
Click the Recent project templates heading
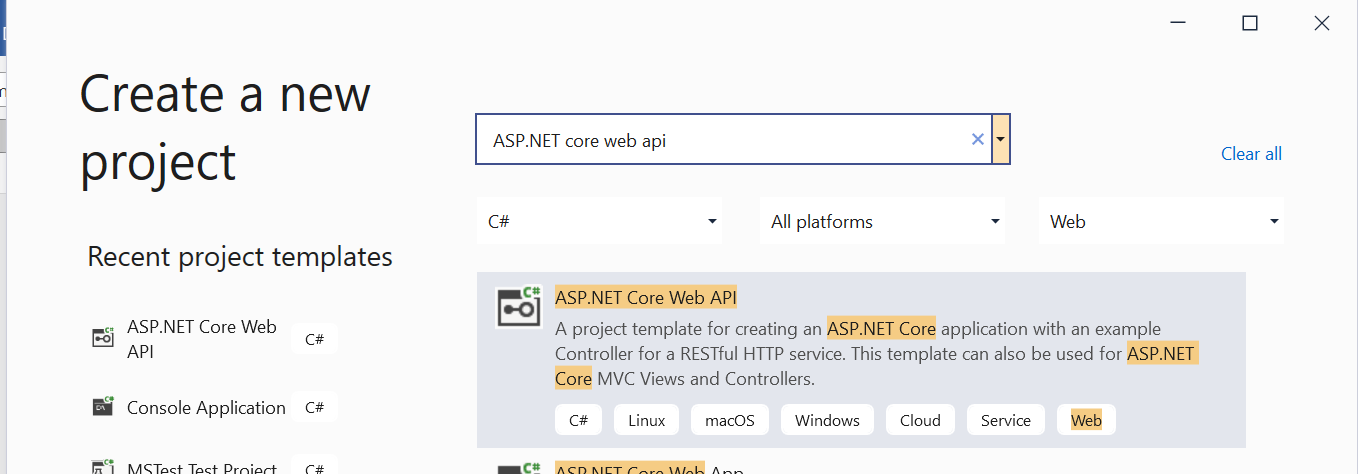click(x=240, y=256)
